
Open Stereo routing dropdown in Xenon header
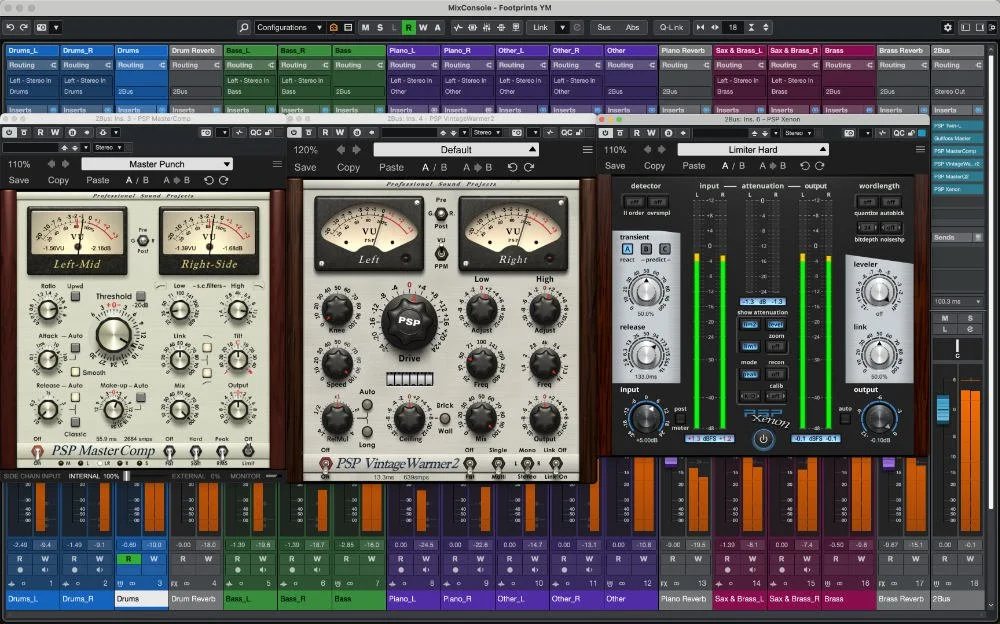(798, 133)
